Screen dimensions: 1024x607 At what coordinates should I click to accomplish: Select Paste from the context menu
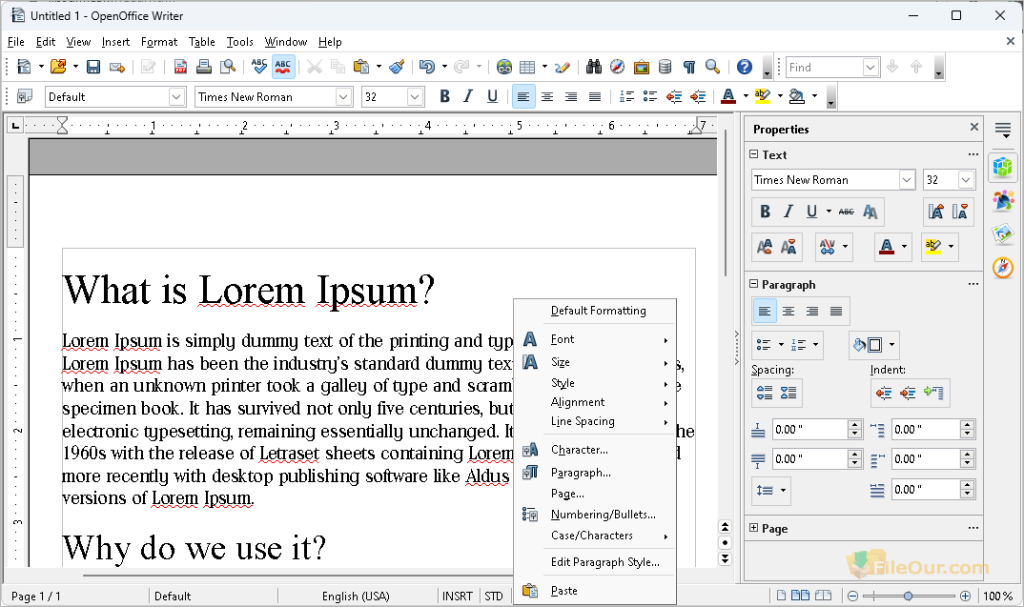(566, 590)
